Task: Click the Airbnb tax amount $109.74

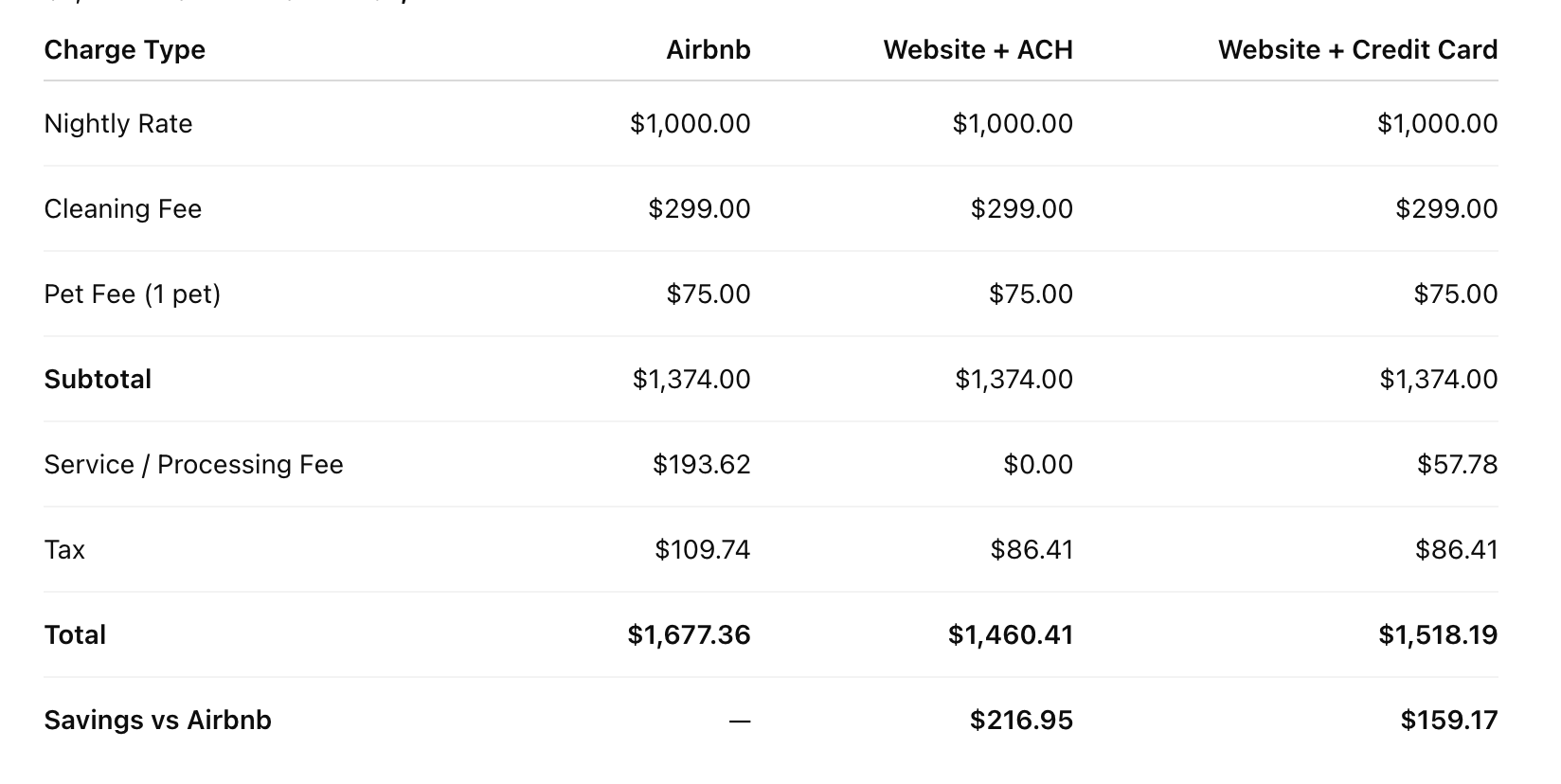Action: (x=702, y=550)
